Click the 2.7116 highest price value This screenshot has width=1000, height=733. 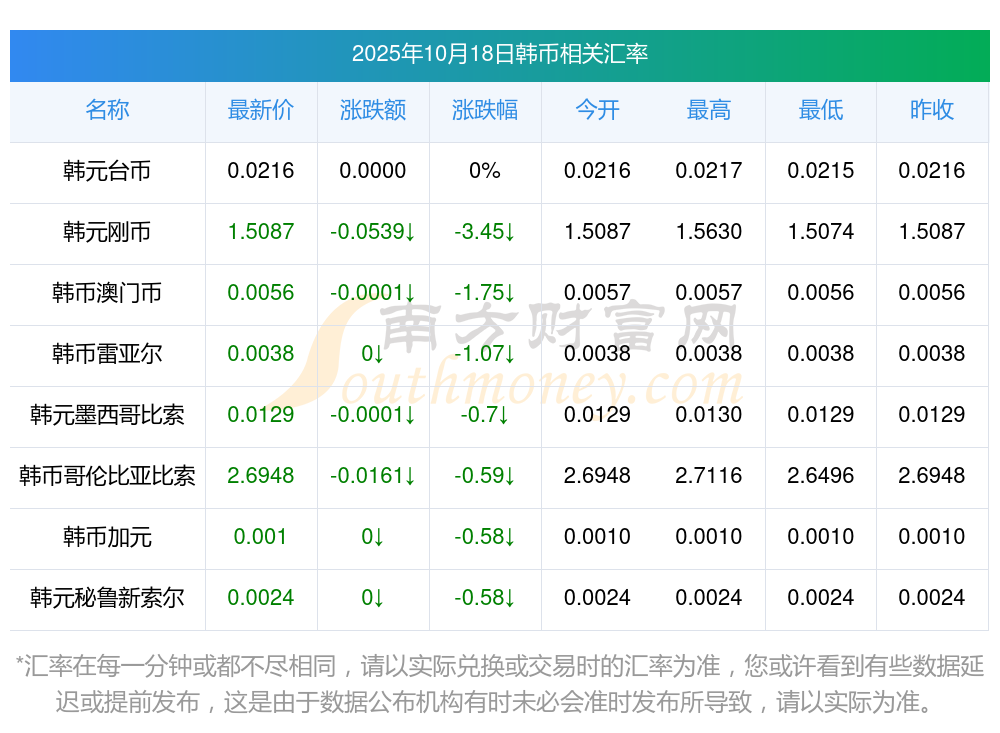tap(709, 476)
